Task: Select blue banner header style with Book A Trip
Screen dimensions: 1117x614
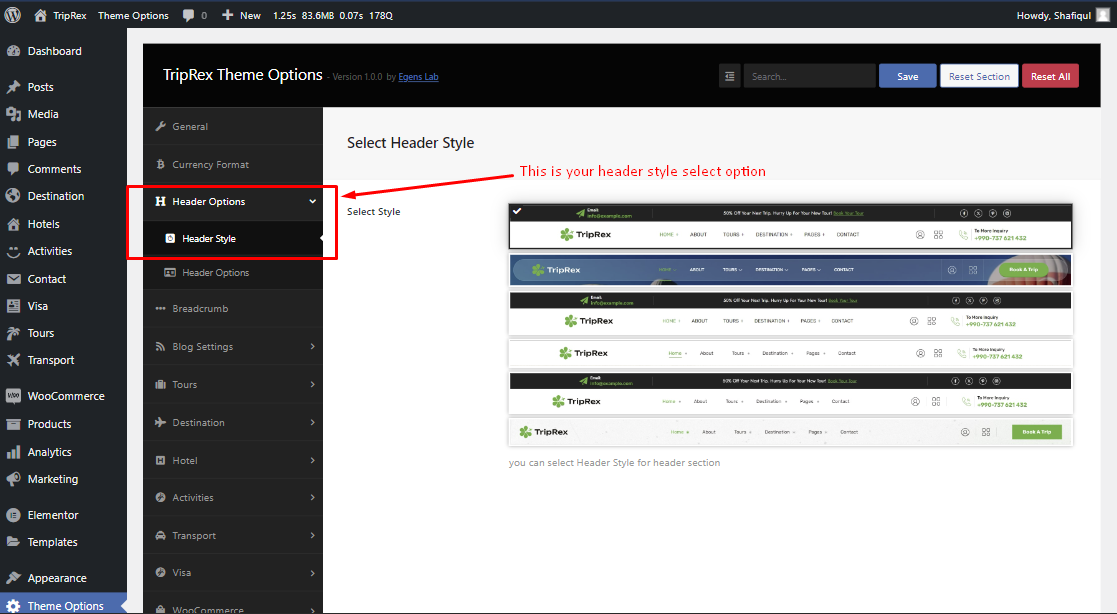Action: pyautogui.click(x=790, y=270)
